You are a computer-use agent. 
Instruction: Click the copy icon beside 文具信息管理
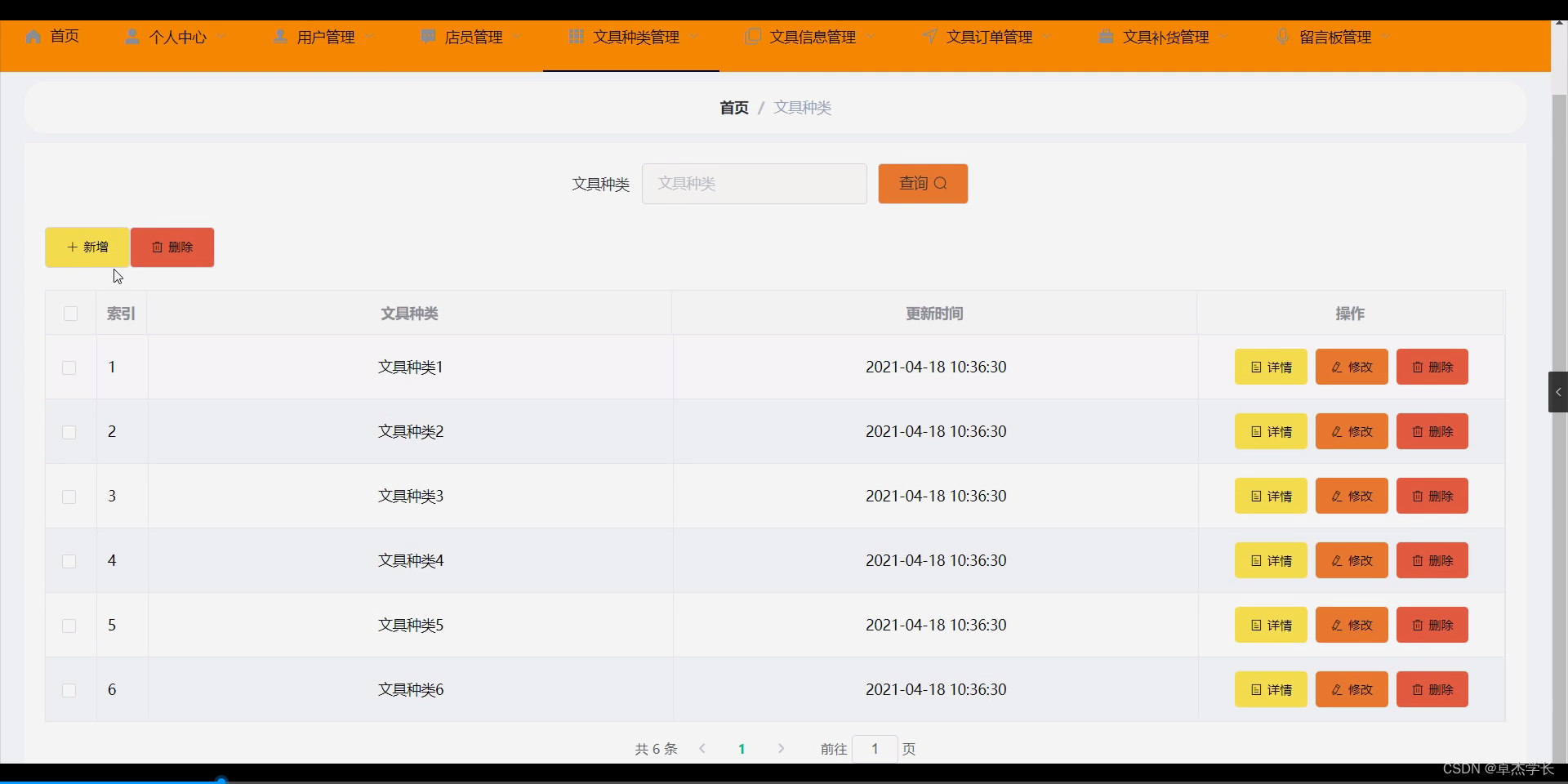click(753, 37)
